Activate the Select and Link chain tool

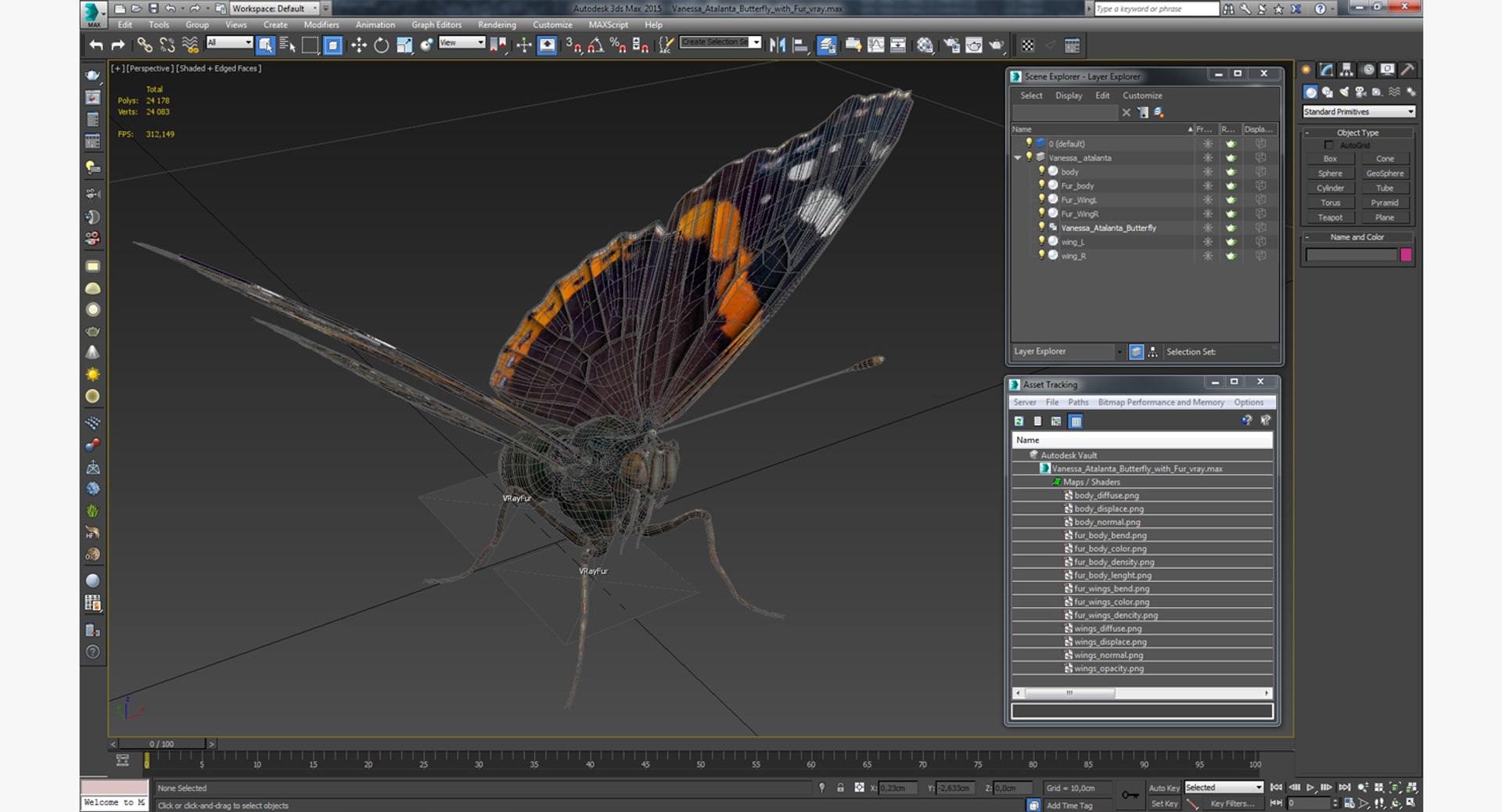point(145,45)
